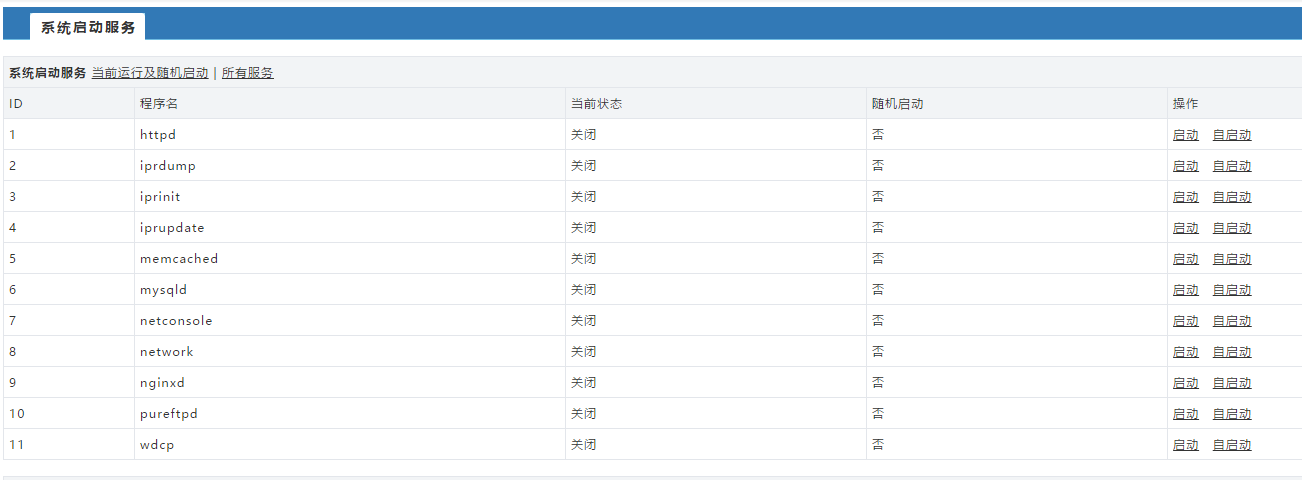This screenshot has width=1302, height=480.
Task: Click 自启动 for mysqld
Action: coord(1232,290)
